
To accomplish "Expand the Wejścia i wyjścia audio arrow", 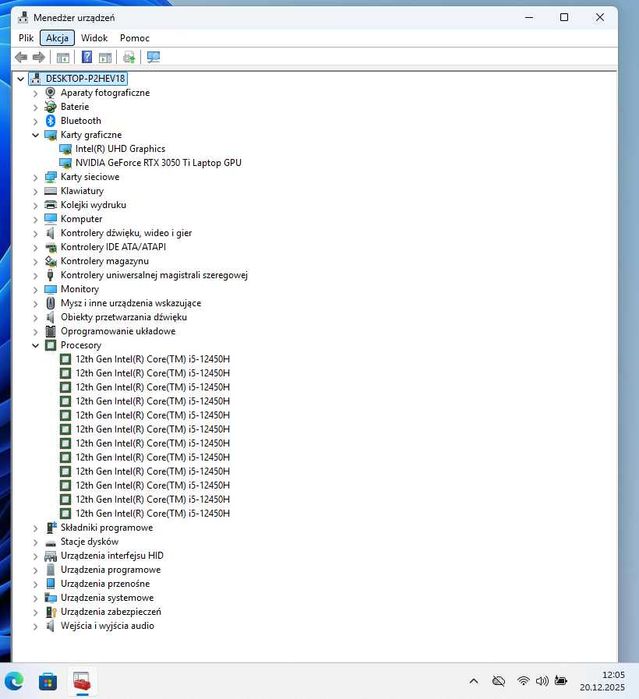I will tap(35, 626).
